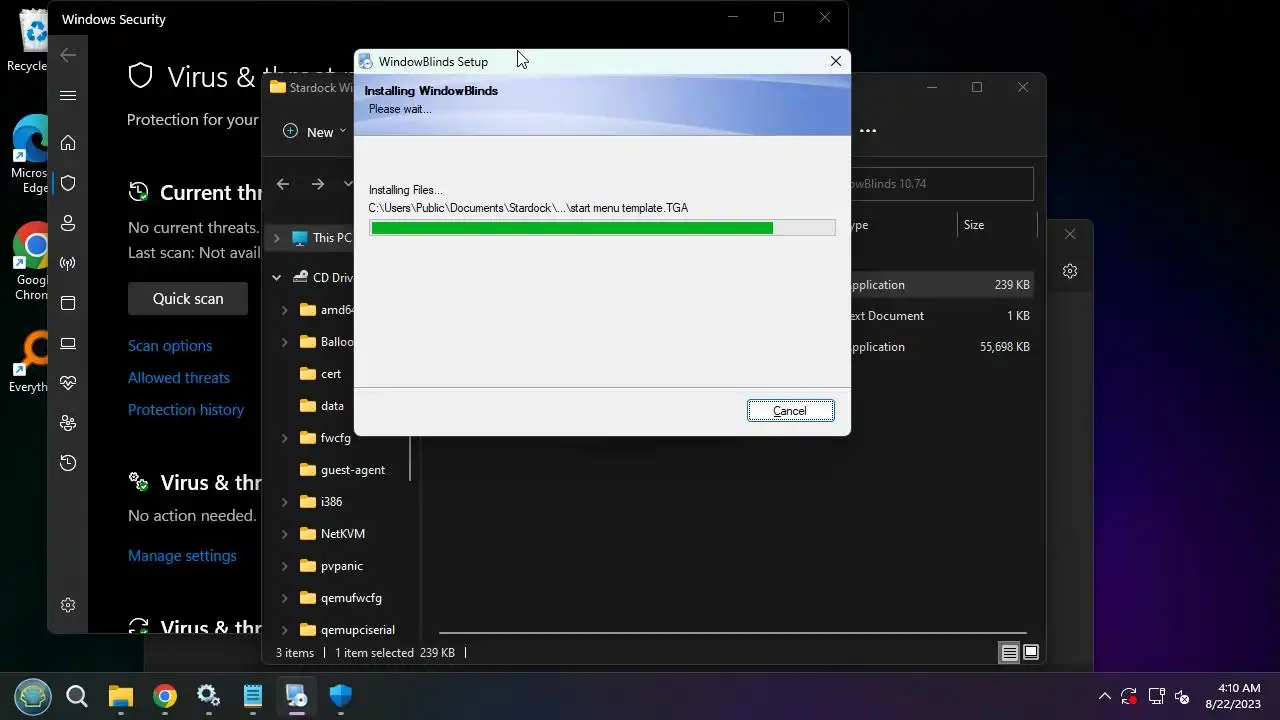Cancel the WindowBlinds installation
The width and height of the screenshot is (1280, 720).
790,411
